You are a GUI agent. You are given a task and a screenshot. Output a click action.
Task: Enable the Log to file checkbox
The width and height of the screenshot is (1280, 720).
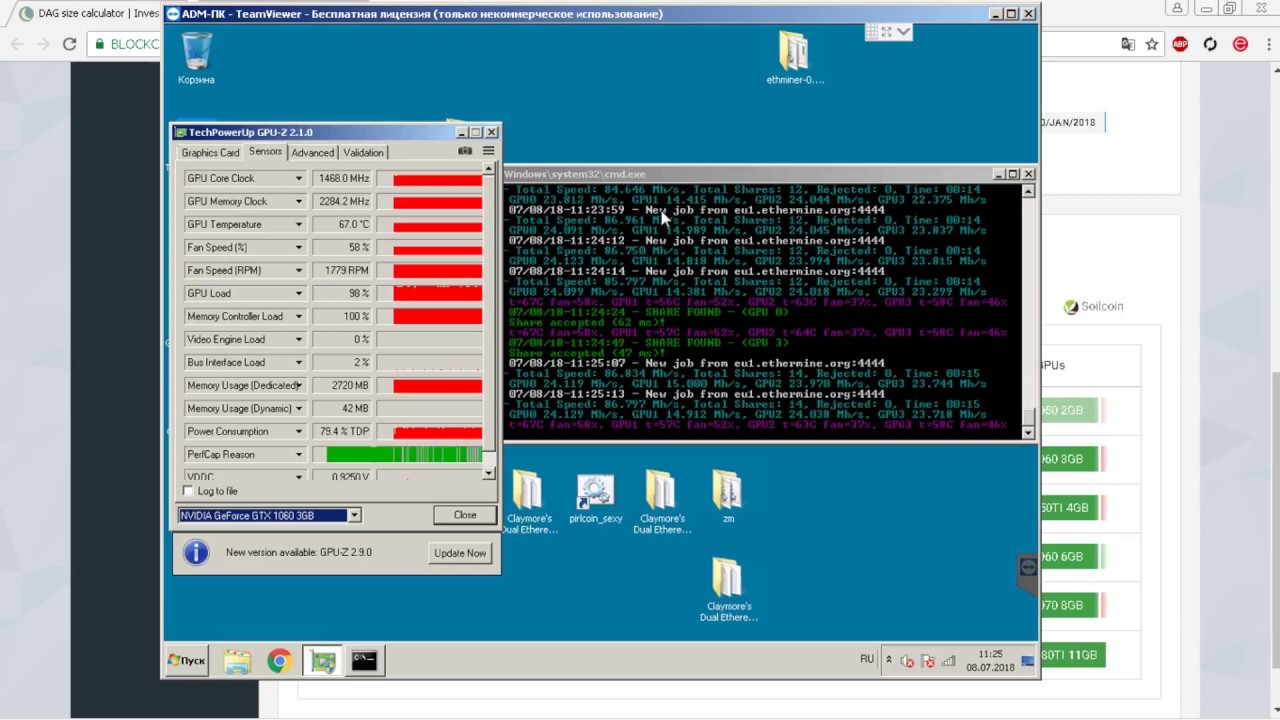pos(189,491)
